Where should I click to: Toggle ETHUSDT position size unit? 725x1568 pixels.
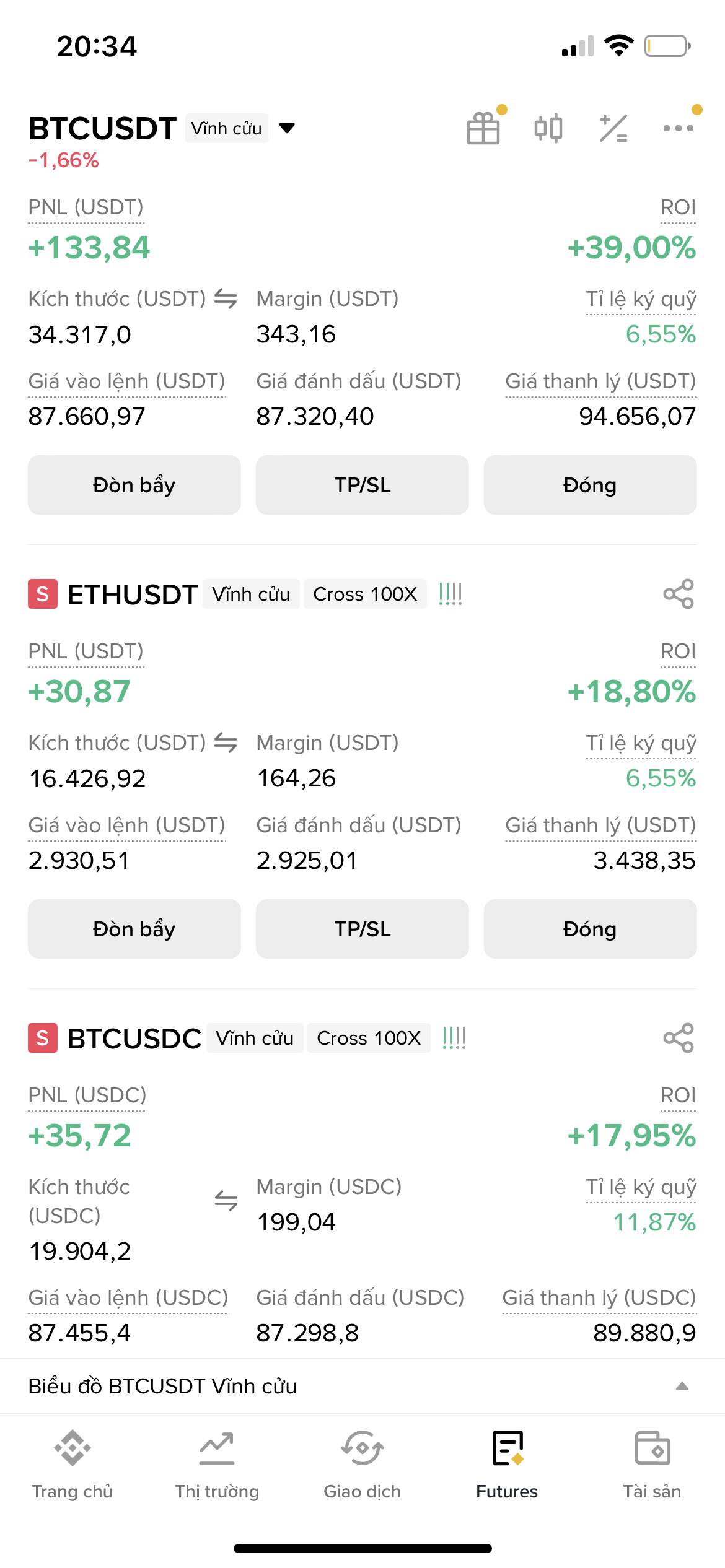(226, 743)
